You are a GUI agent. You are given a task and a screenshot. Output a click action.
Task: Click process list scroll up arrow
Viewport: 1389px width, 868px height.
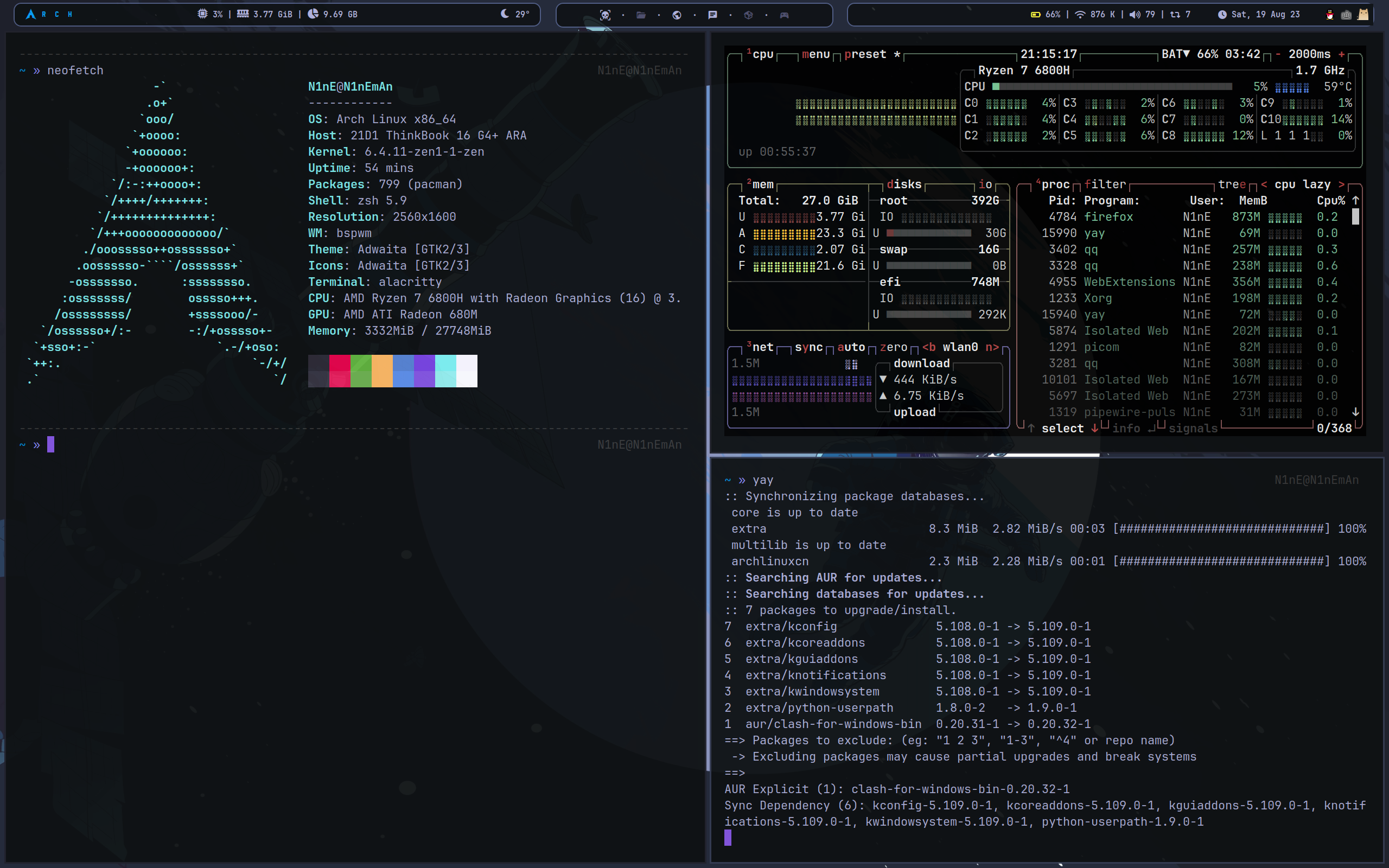1355,200
